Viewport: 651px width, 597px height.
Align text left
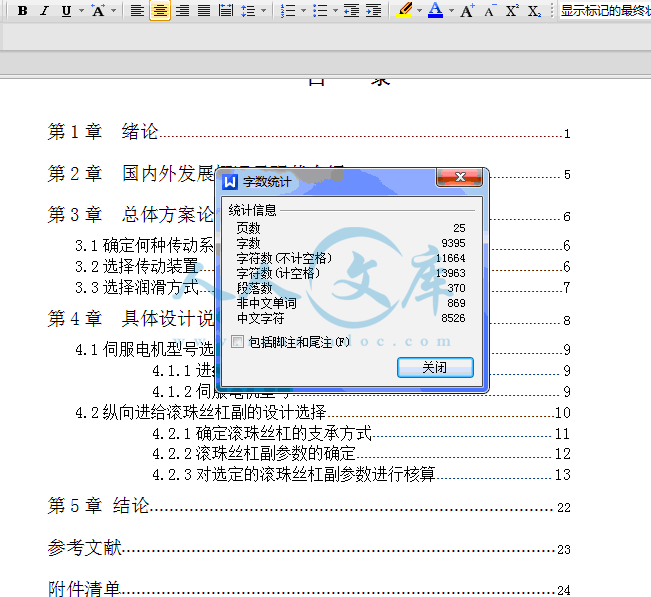click(137, 10)
